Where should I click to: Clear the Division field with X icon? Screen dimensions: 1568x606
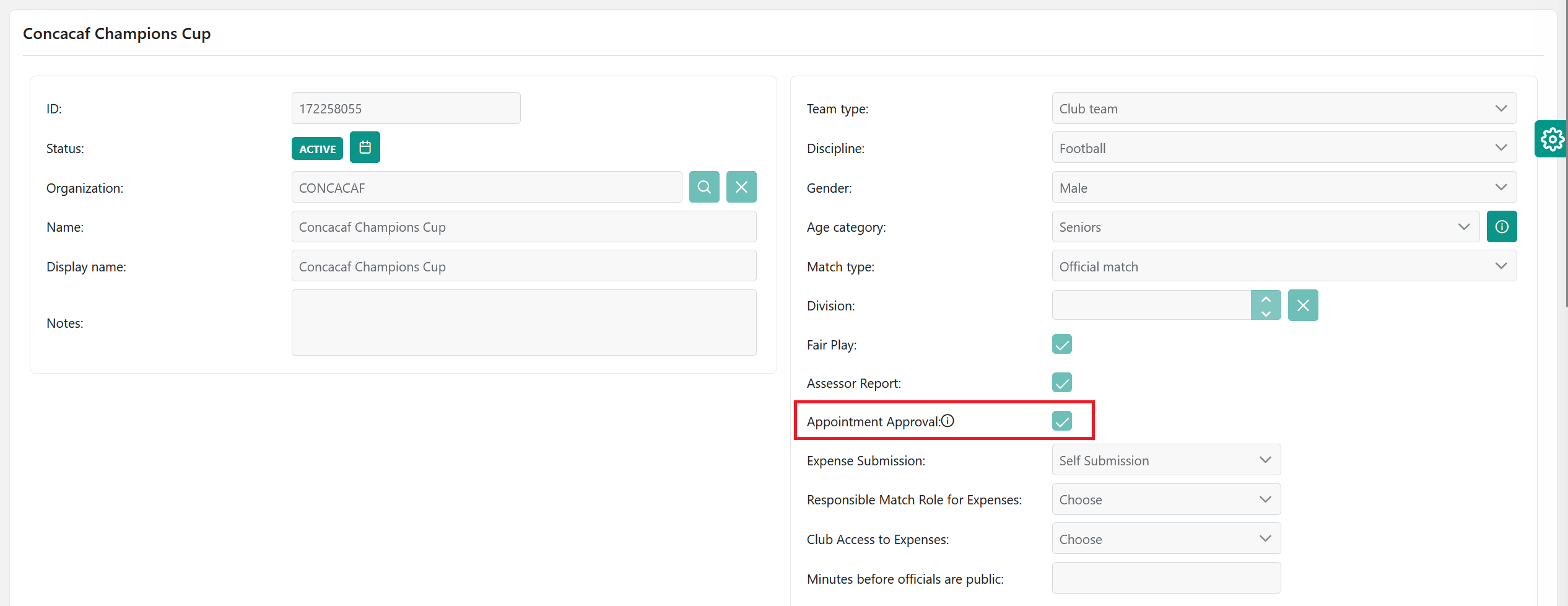click(1303, 305)
